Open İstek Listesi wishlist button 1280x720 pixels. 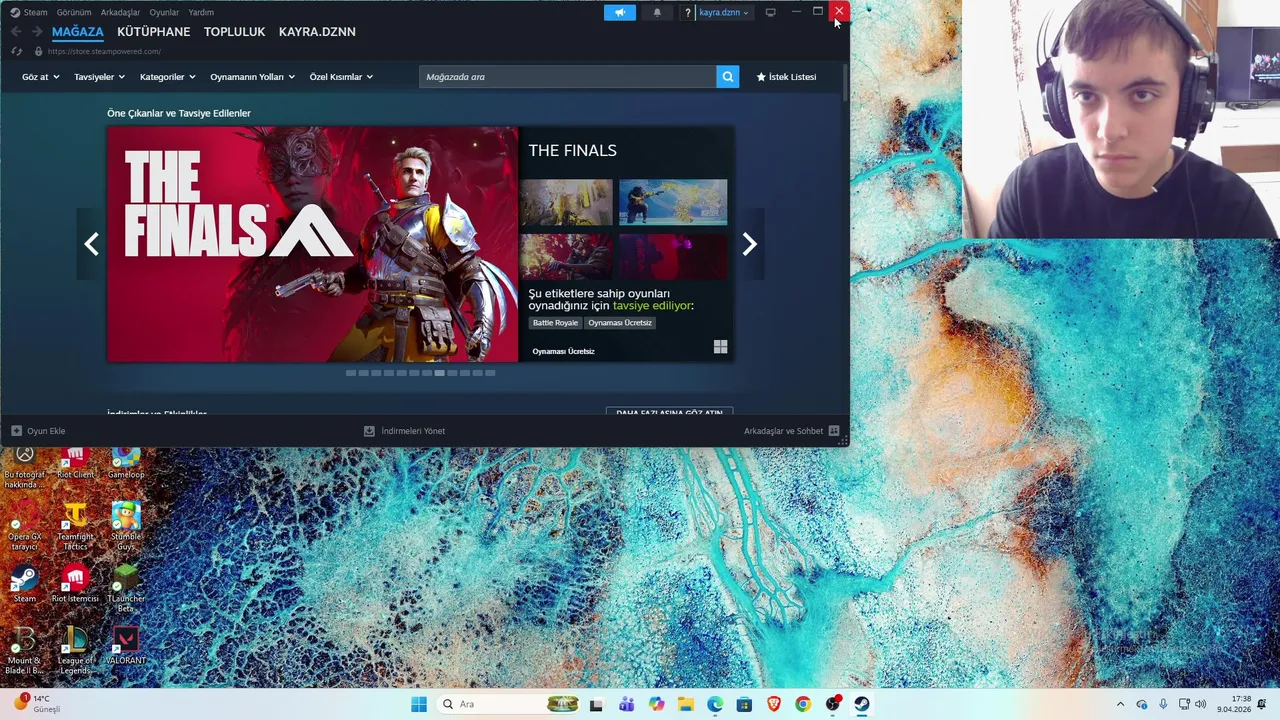point(786,77)
